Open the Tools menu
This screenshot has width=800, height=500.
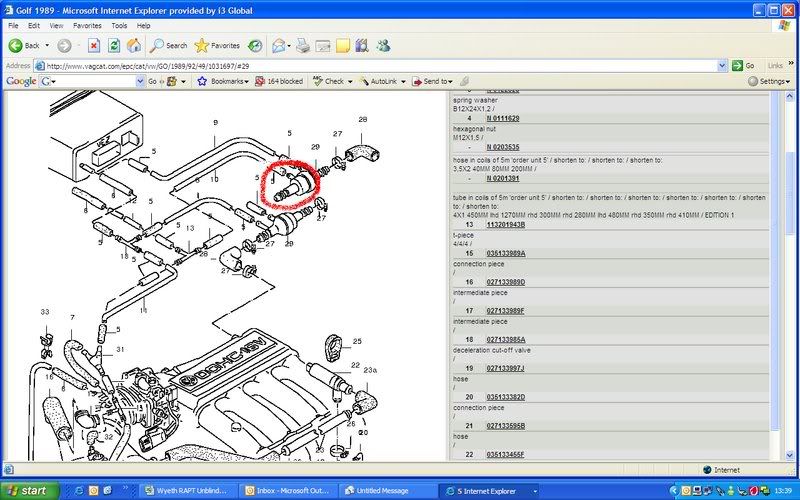[119, 26]
